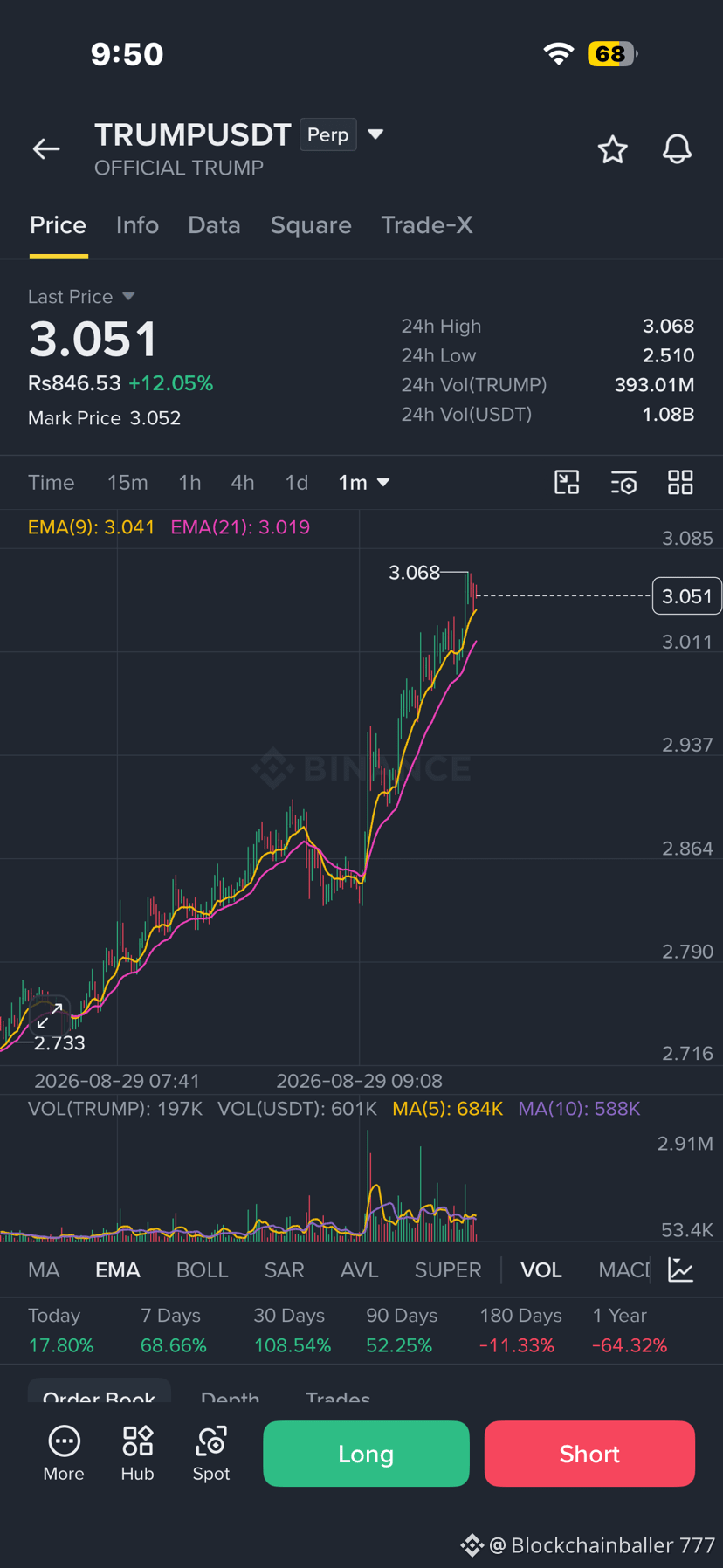The width and height of the screenshot is (723, 1568).
Task: Open the 1m interval dropdown
Action: (363, 483)
